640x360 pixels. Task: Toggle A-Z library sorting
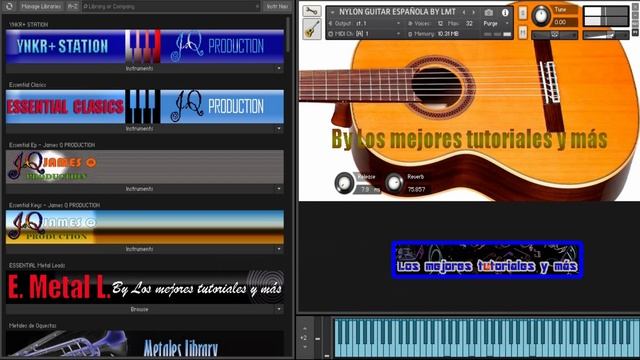[73, 7]
